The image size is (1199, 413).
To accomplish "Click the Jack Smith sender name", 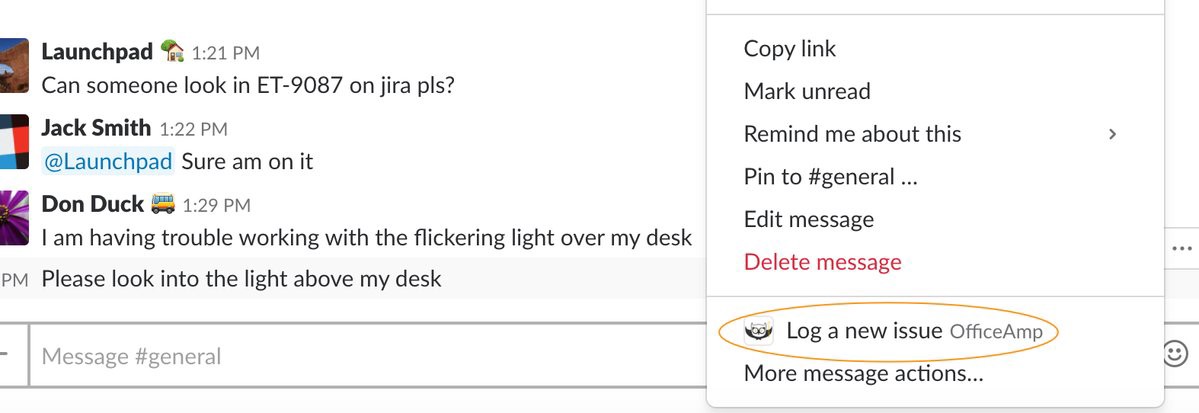I will pyautogui.click(x=96, y=128).
